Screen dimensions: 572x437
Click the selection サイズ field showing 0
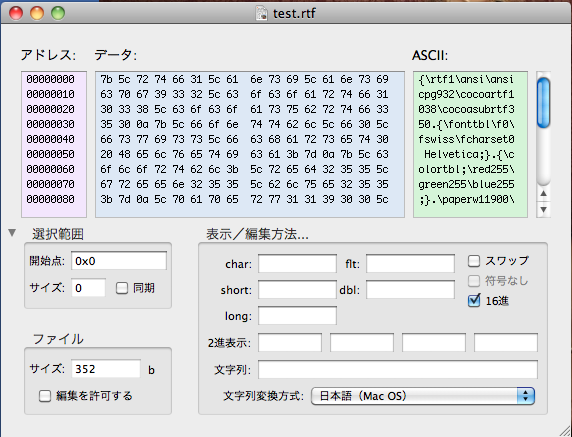pyautogui.click(x=89, y=288)
